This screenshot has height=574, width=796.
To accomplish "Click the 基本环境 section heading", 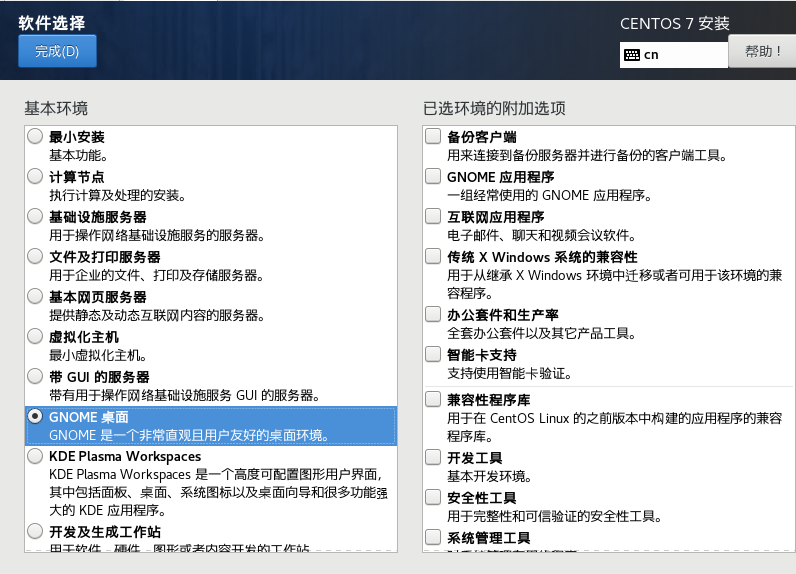I will pos(56,108).
